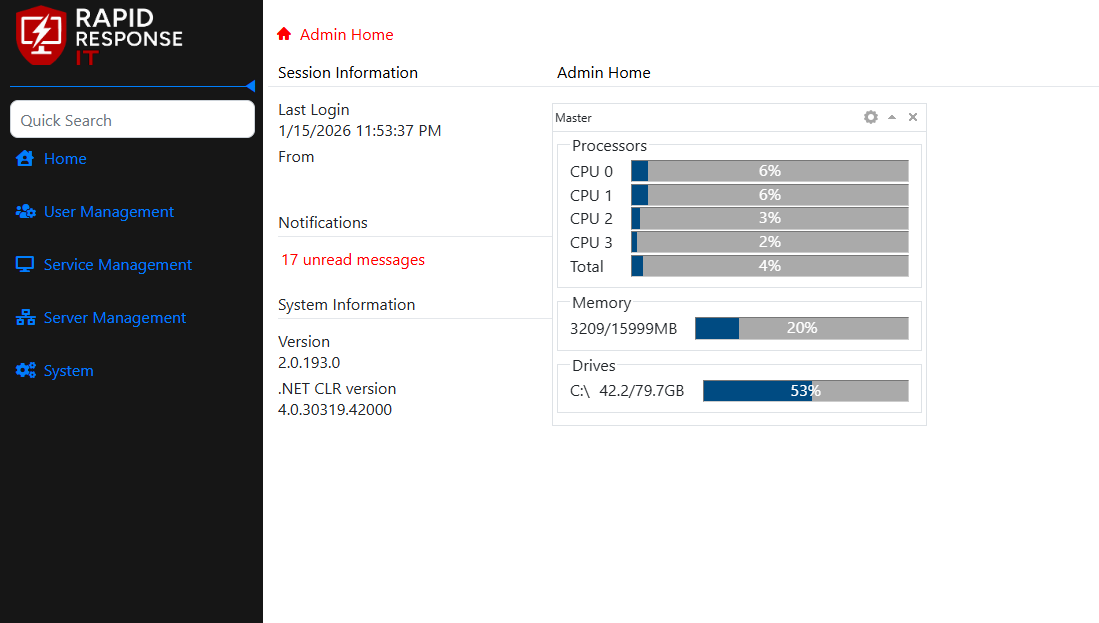Select Server Management menu label
The image size is (1099, 623).
[x=115, y=318]
